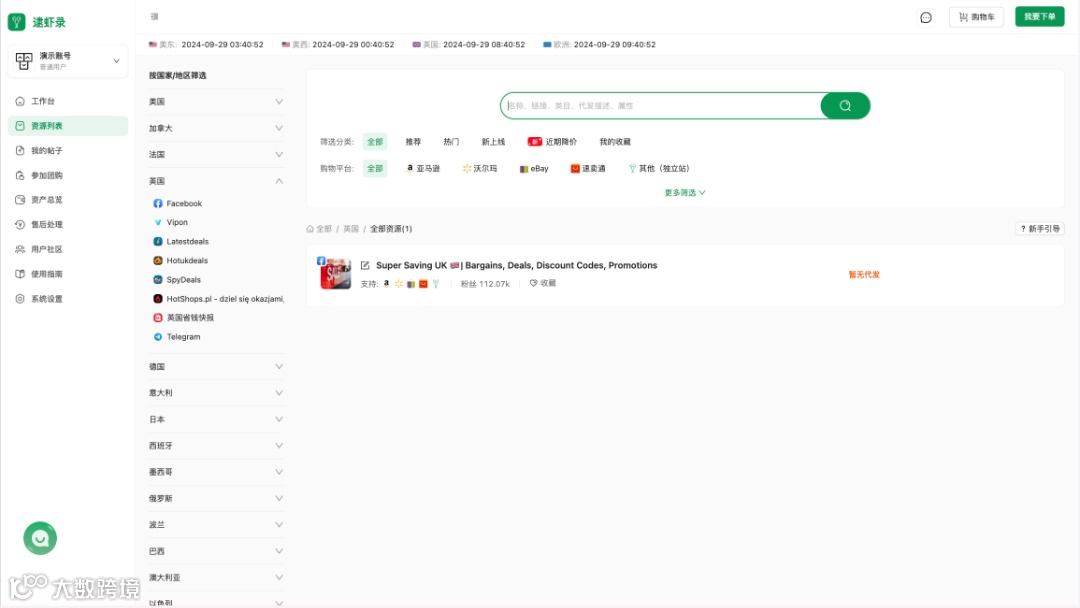Select 英国省钱快报 in the list

pos(183,318)
